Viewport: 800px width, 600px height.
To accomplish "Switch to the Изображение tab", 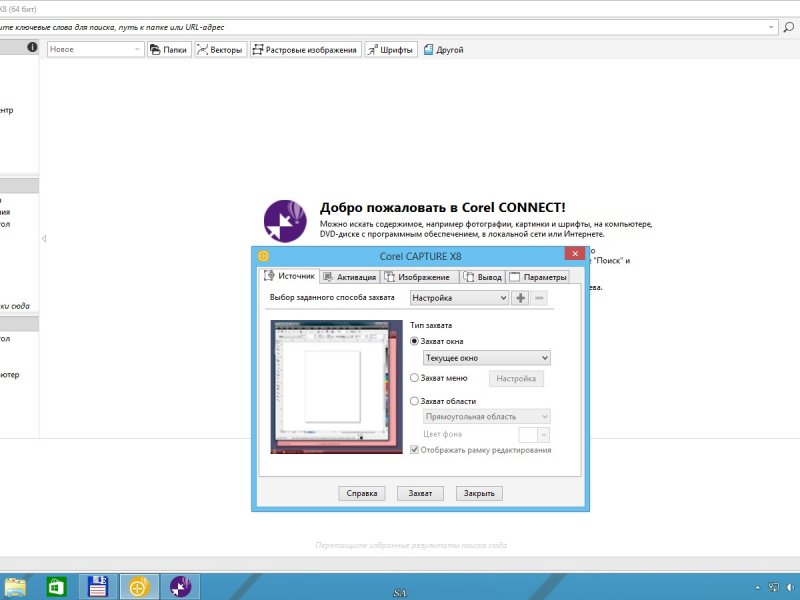I will click(418, 277).
